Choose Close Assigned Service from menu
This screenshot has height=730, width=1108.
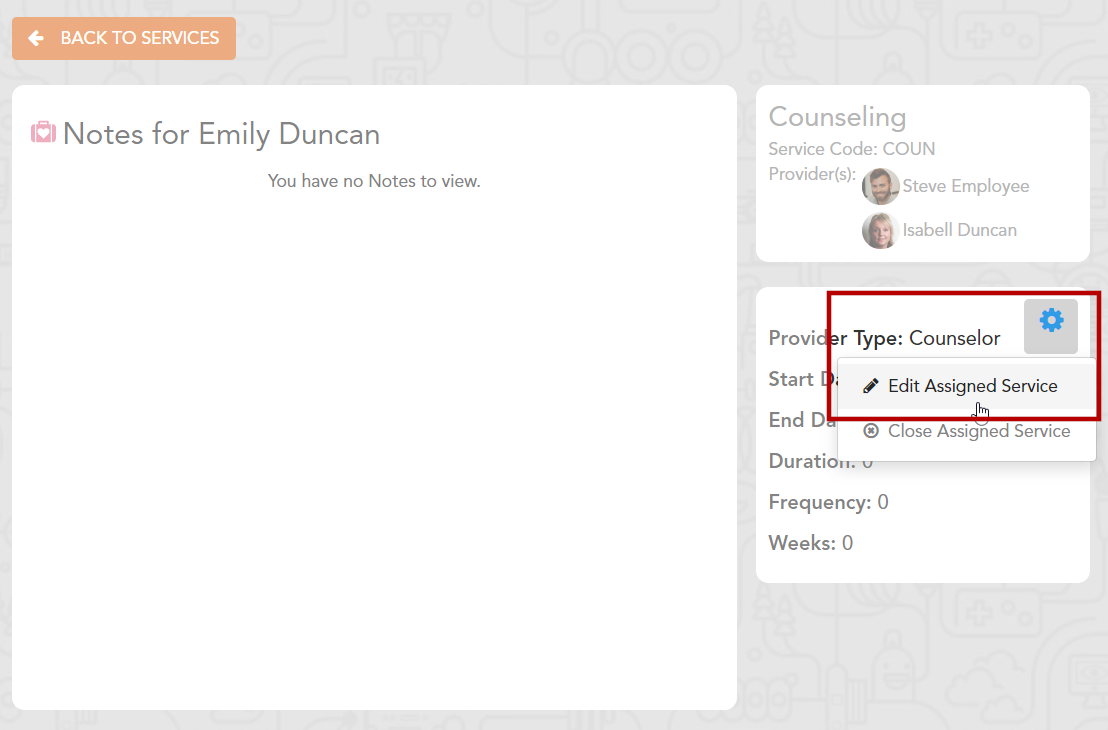(978, 431)
